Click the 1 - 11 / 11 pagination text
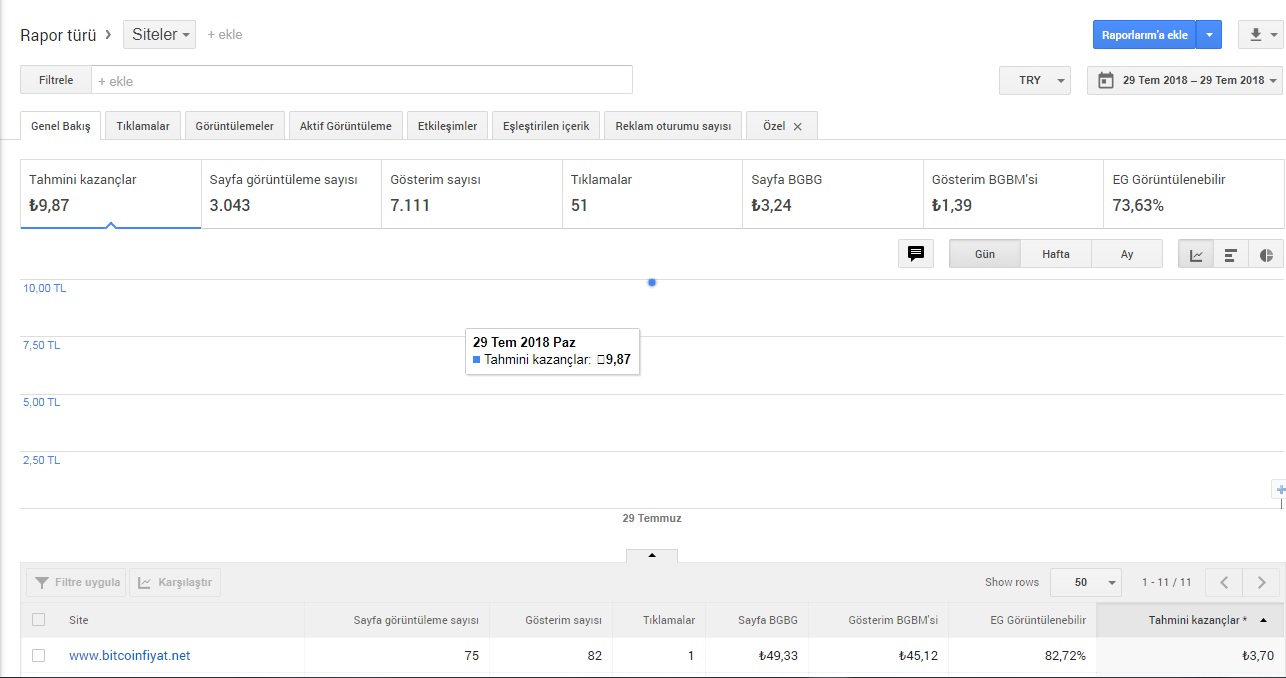1286x678 pixels. click(1166, 582)
